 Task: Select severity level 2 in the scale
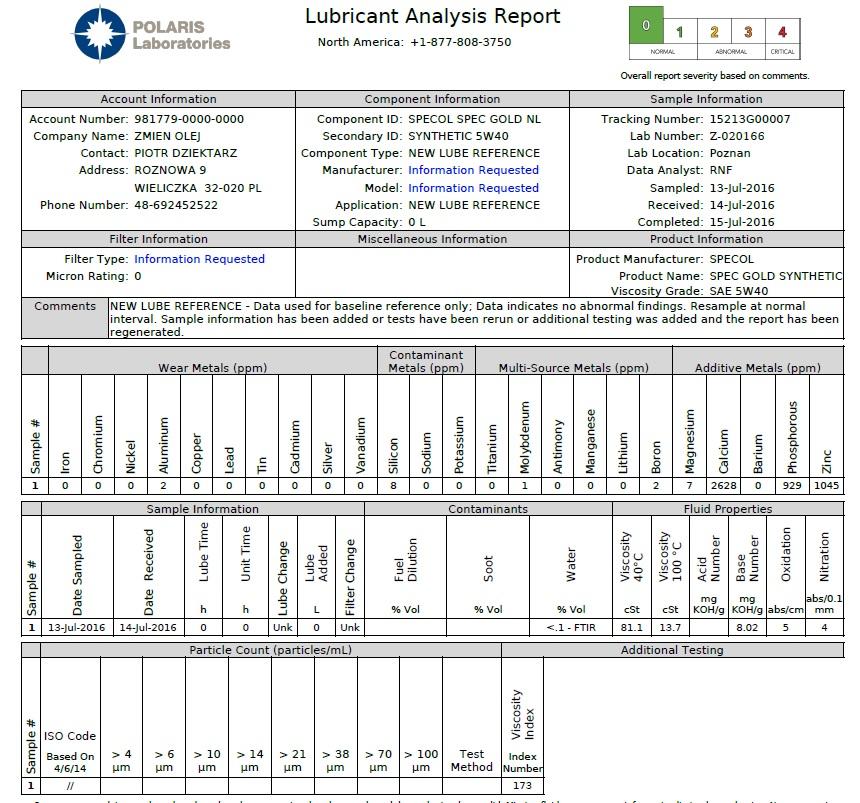pyautogui.click(x=714, y=32)
